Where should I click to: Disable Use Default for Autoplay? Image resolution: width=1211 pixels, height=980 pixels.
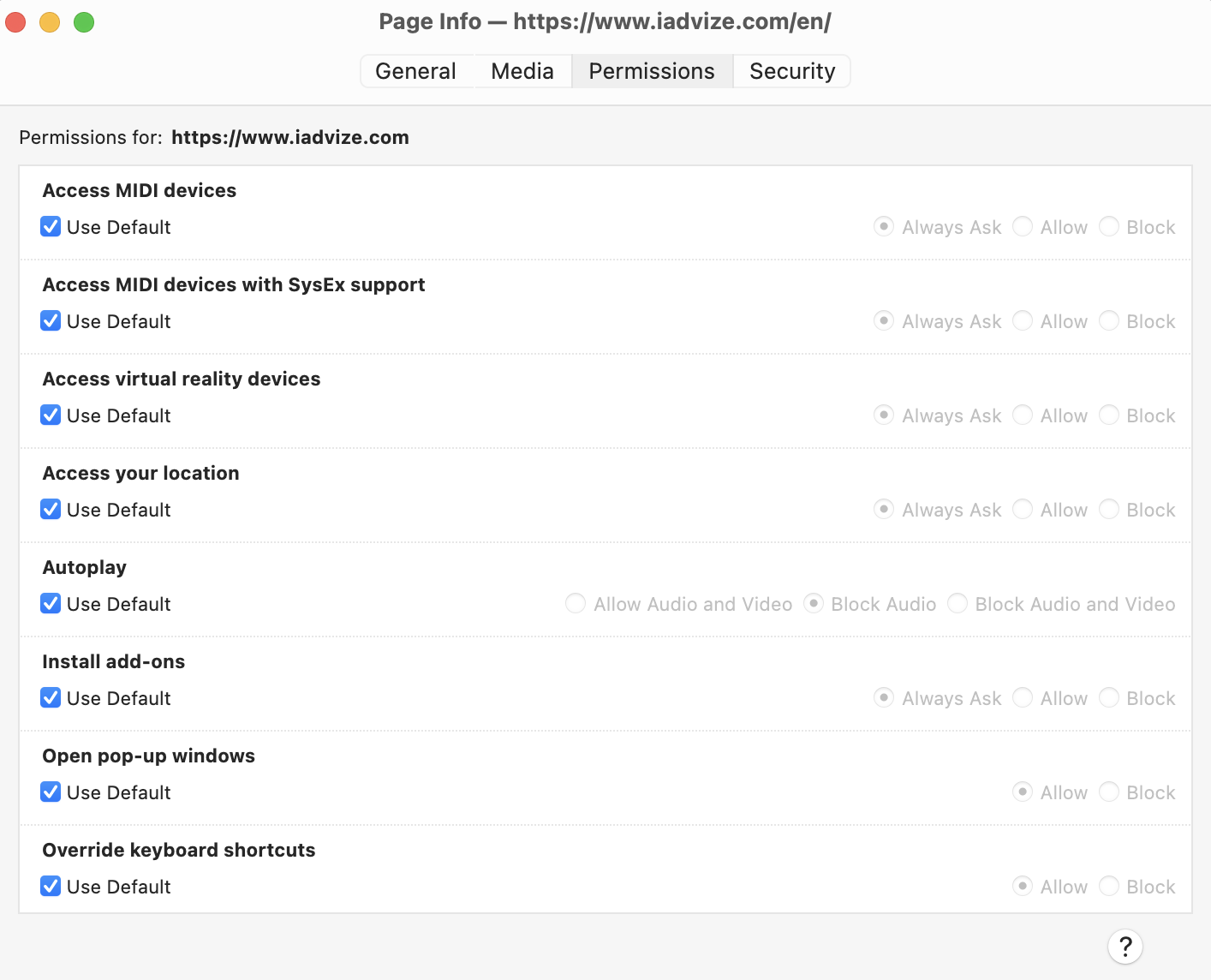click(51, 603)
